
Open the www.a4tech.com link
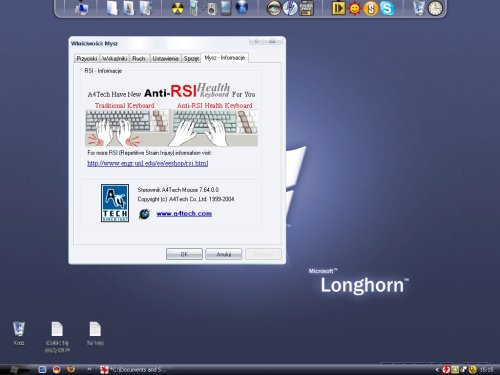pos(184,214)
